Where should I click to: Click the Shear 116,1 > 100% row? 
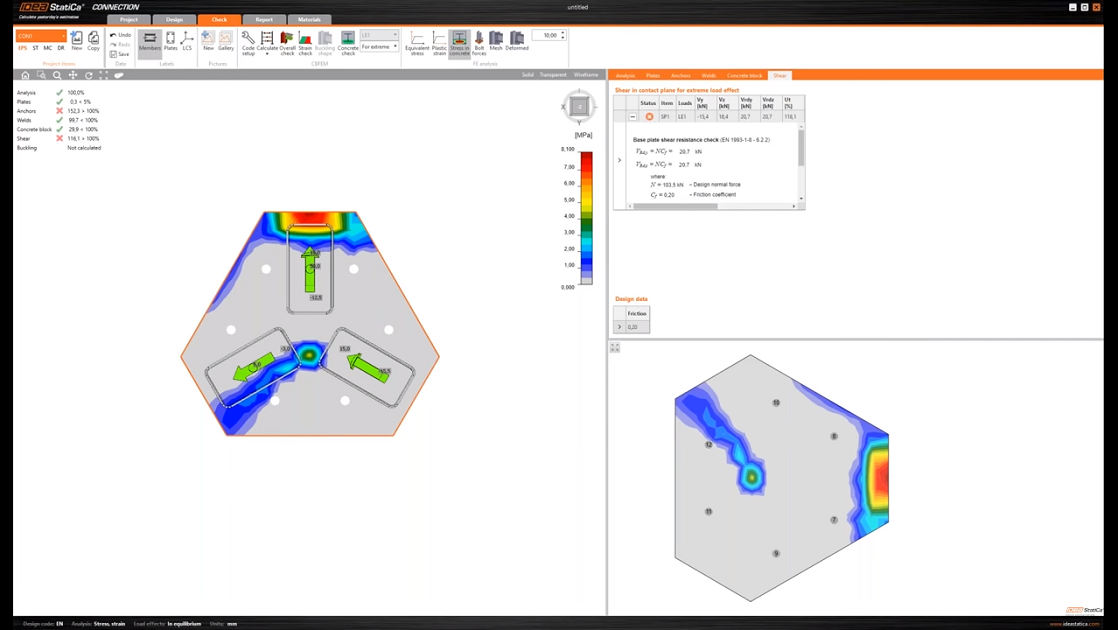(58, 138)
